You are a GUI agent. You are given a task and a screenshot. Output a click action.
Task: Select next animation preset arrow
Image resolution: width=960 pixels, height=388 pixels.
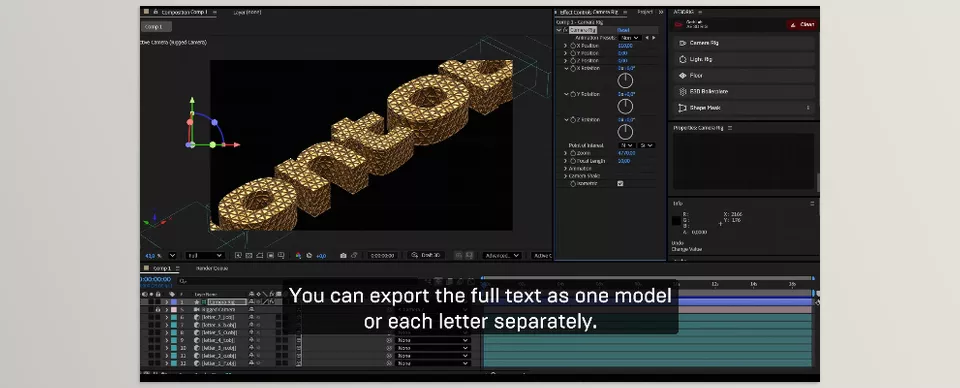[x=654, y=37]
